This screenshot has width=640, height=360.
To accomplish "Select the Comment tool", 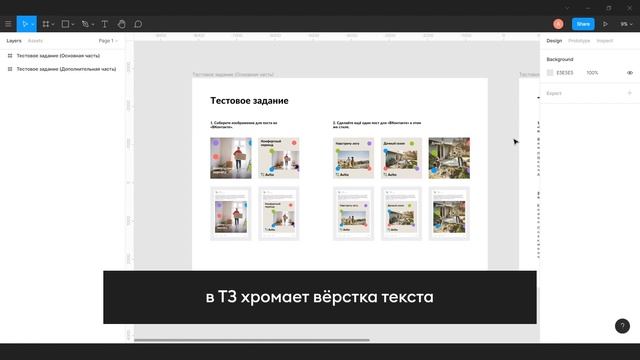I will pos(138,24).
